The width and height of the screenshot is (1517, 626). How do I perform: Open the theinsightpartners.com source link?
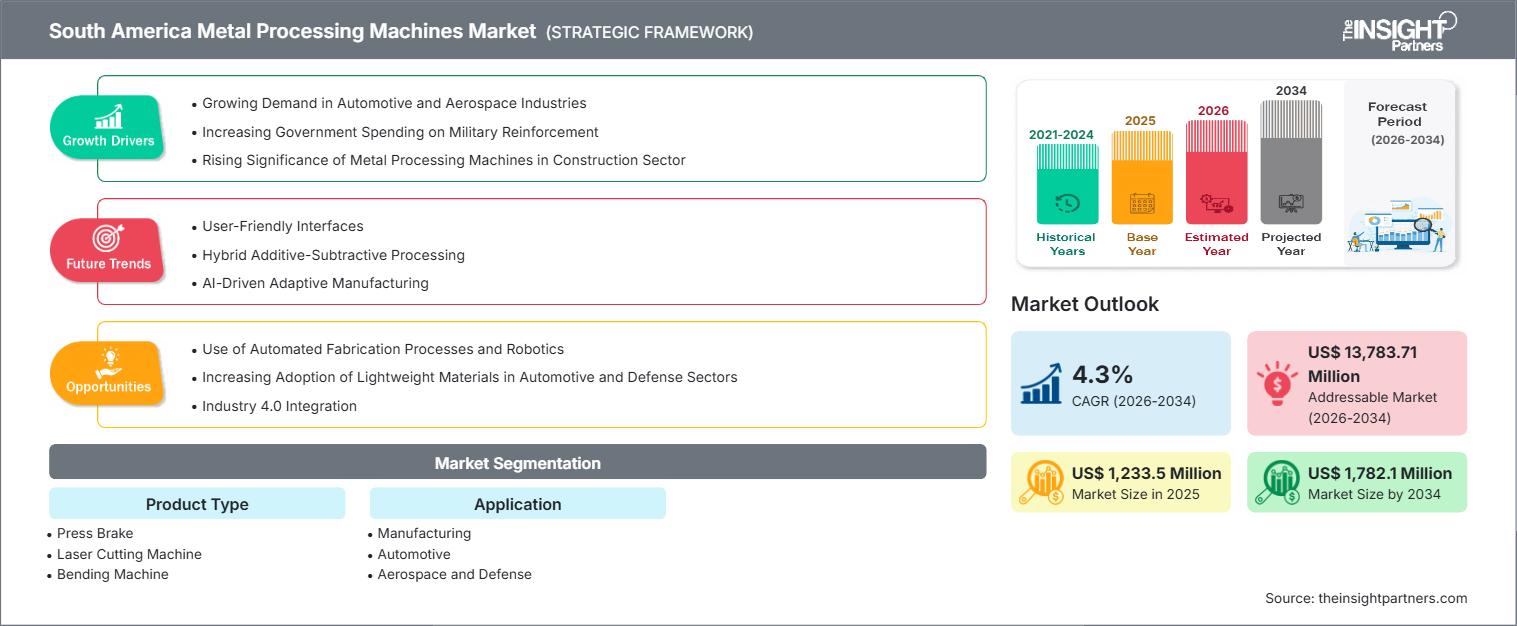[x=1366, y=598]
